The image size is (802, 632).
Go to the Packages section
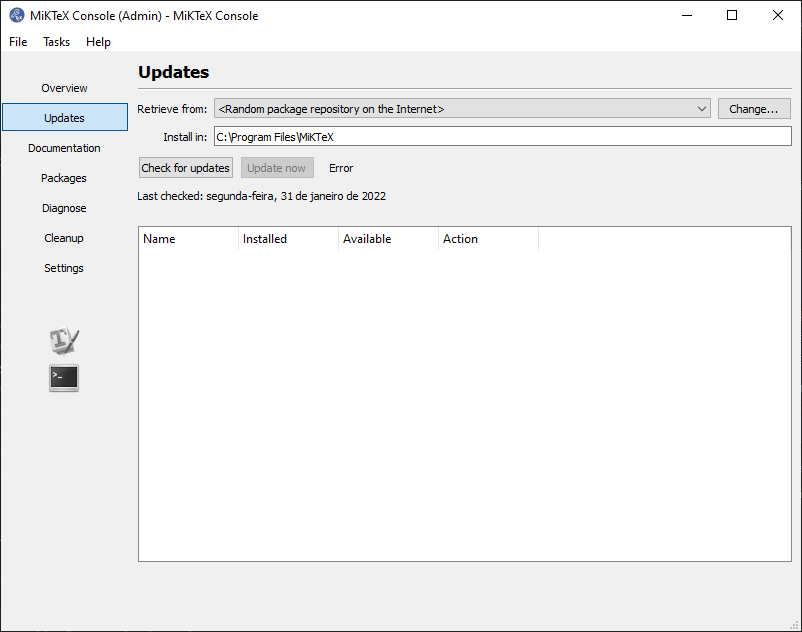tap(63, 177)
